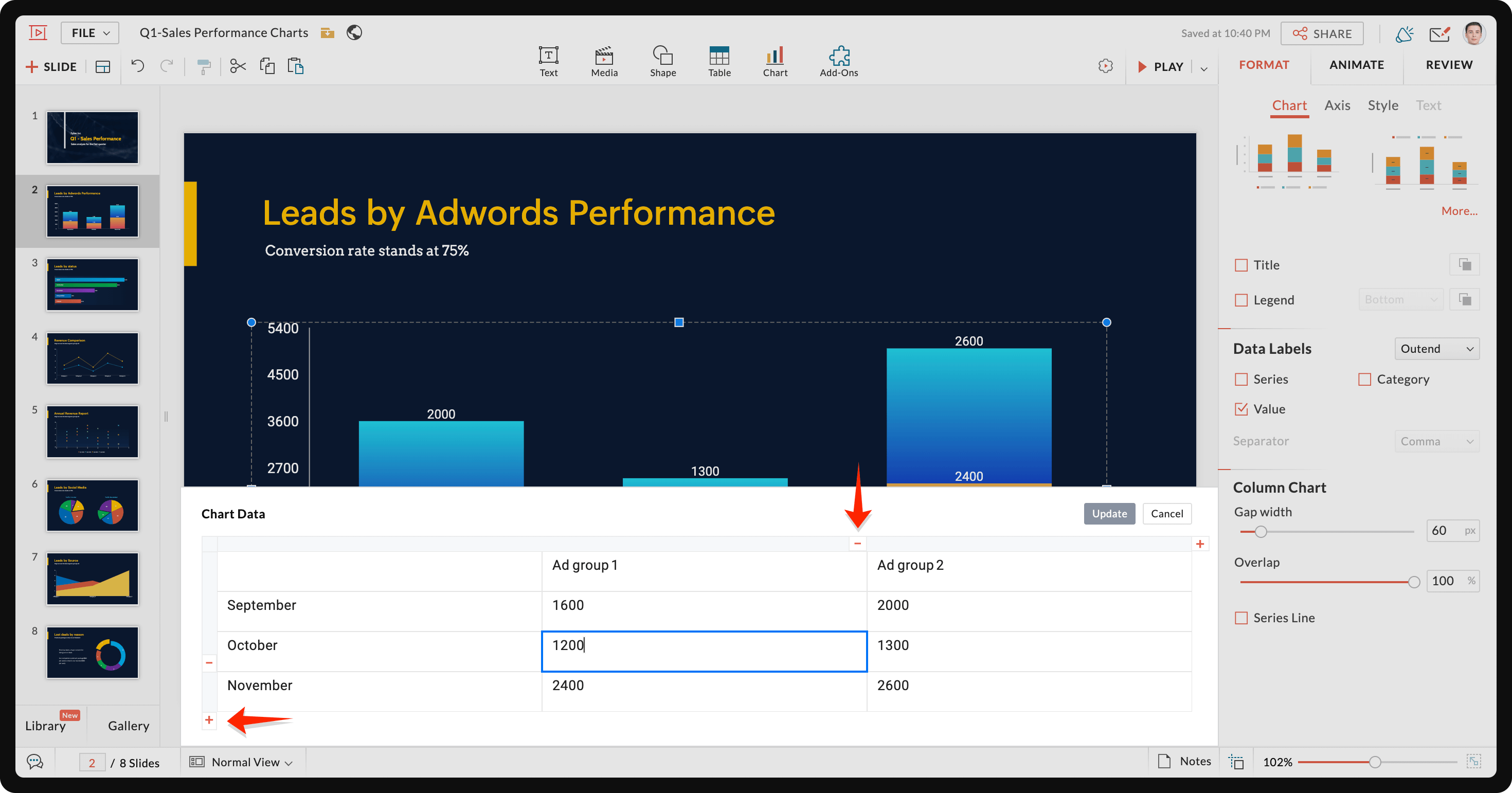This screenshot has height=793, width=1512.
Task: Adjust the Gap width slider handle
Action: point(1260,532)
